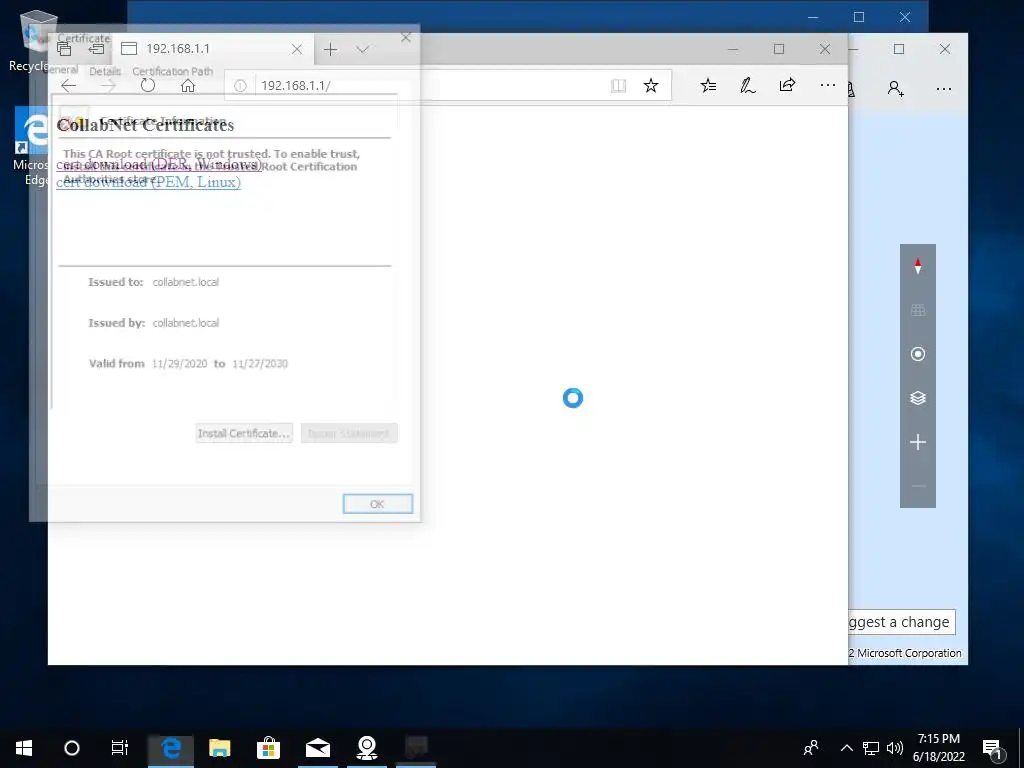The image size is (1024, 768).
Task: Open cert download (PEM, Linux) link
Action: tap(148, 182)
